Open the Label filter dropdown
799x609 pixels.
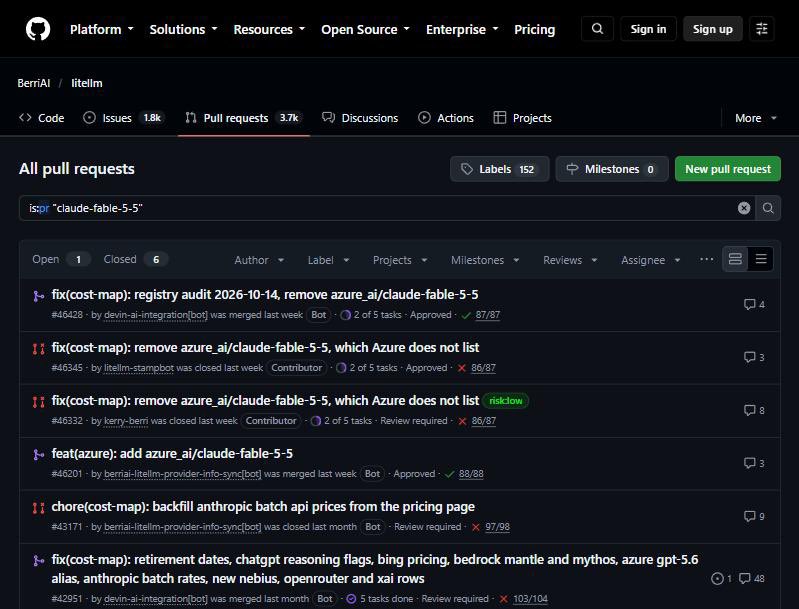tap(328, 260)
